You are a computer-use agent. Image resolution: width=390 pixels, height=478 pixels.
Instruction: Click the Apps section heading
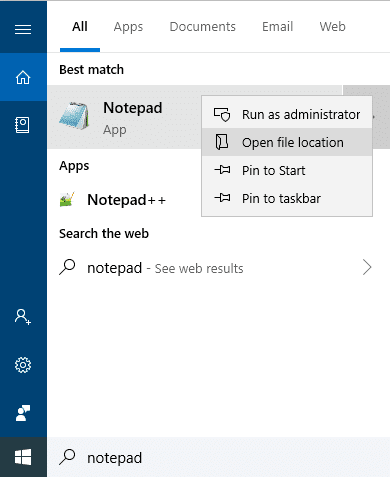coord(74,166)
